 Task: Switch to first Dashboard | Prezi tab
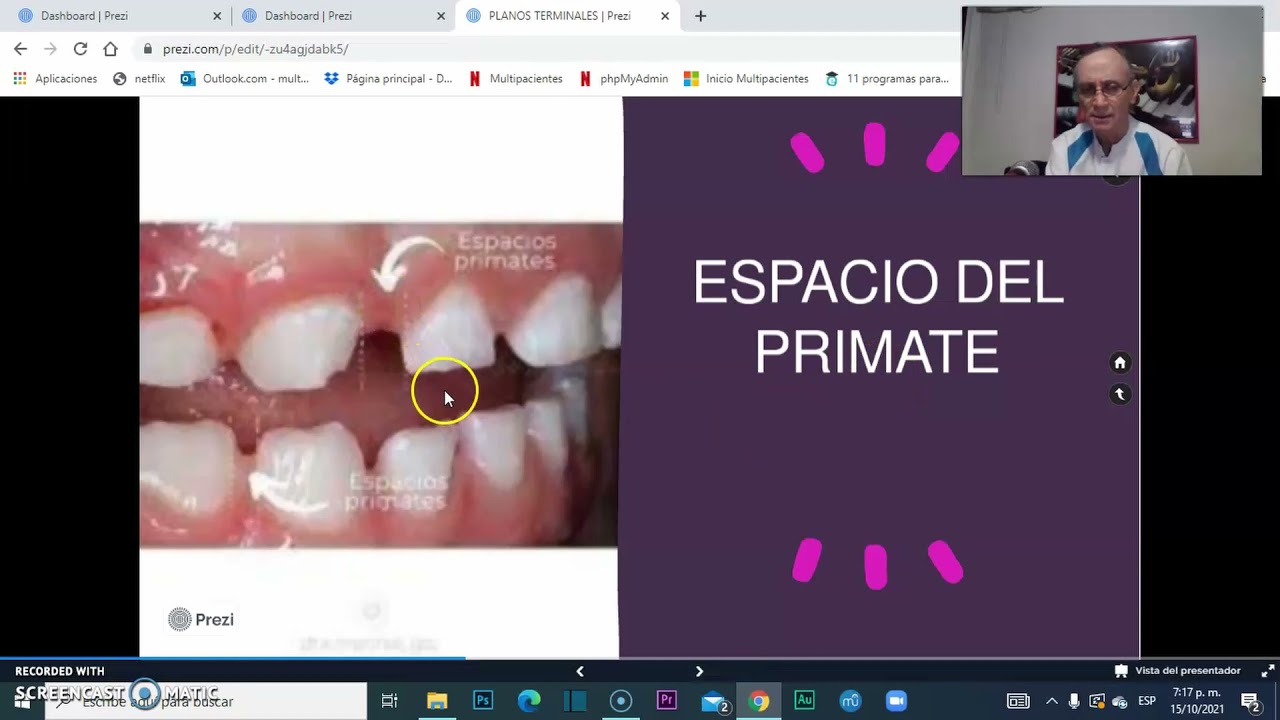(x=118, y=16)
